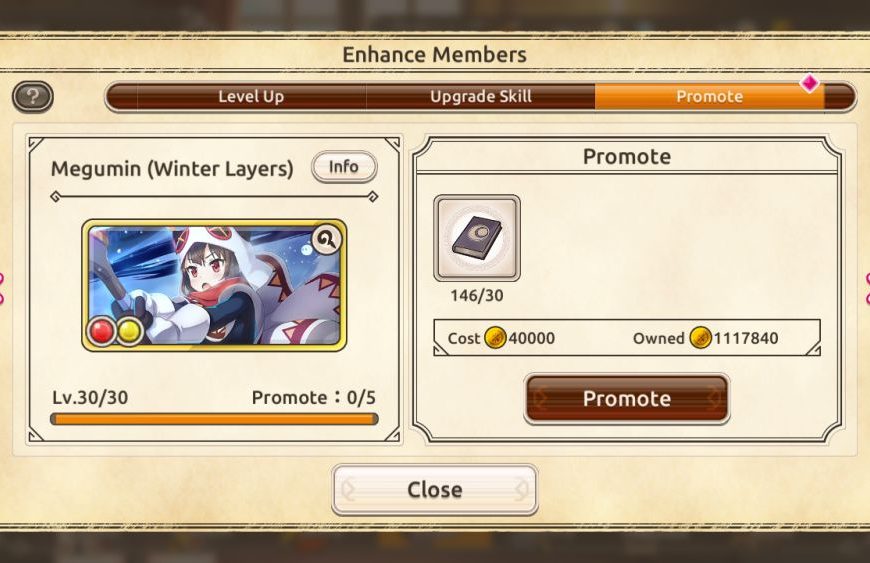This screenshot has height=563, width=870.
Task: Confirm with the brown Promote button
Action: [626, 399]
